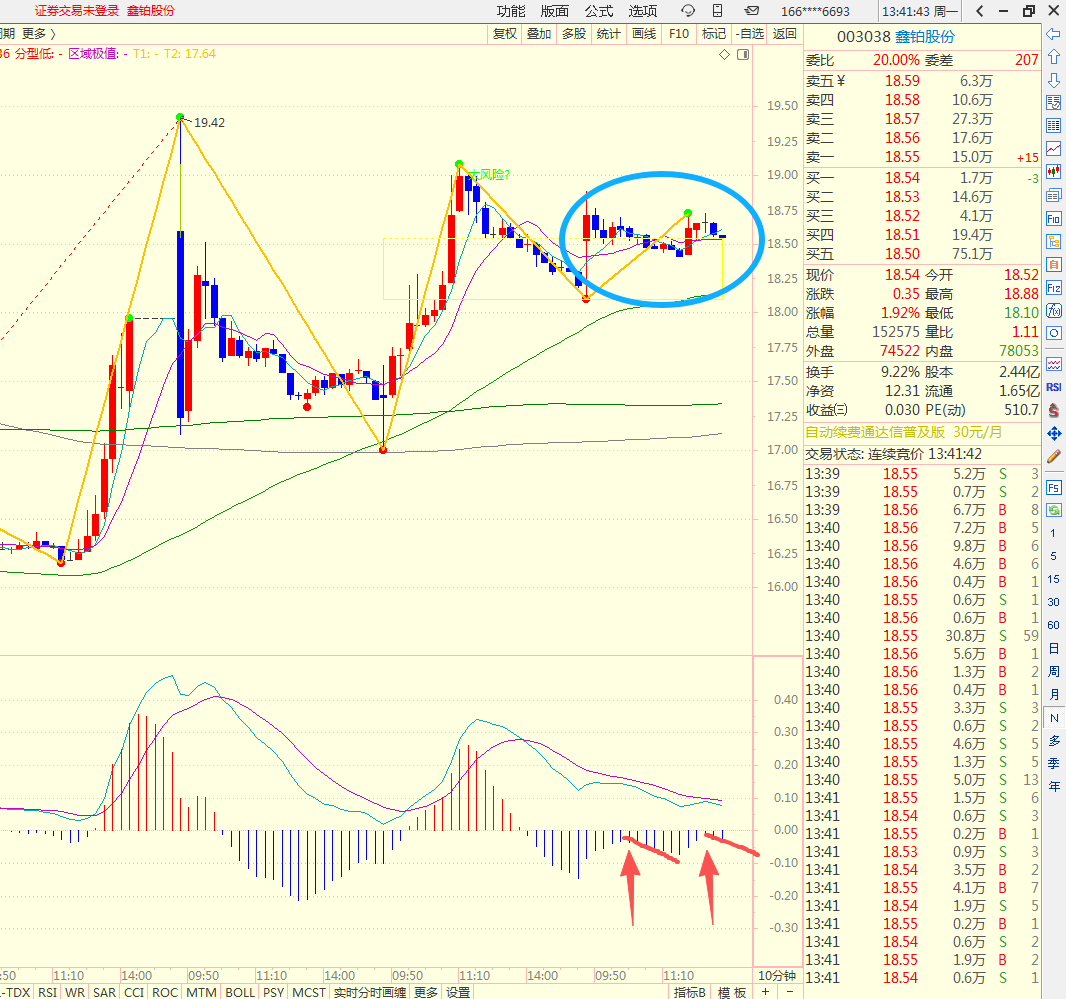Click the diamond icon at chart top right
Screen dimensions: 1066x999
pos(724,54)
